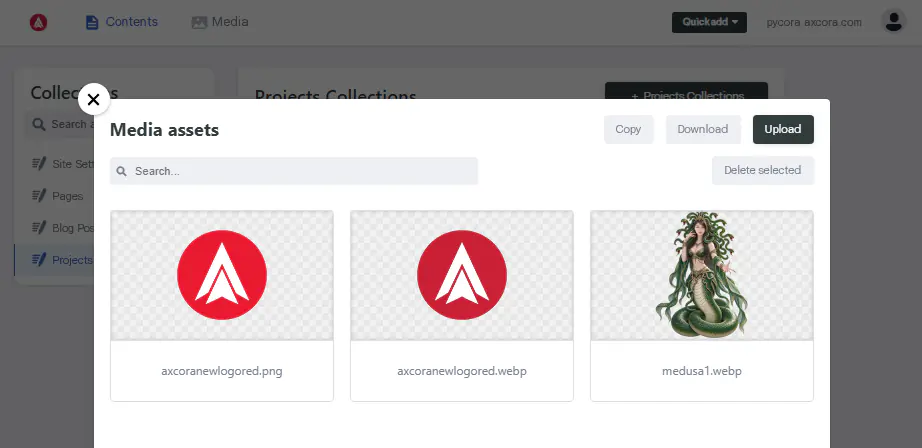Select the axcoranewlogored.webp thumbnail
The image size is (922, 448).
tap(462, 275)
